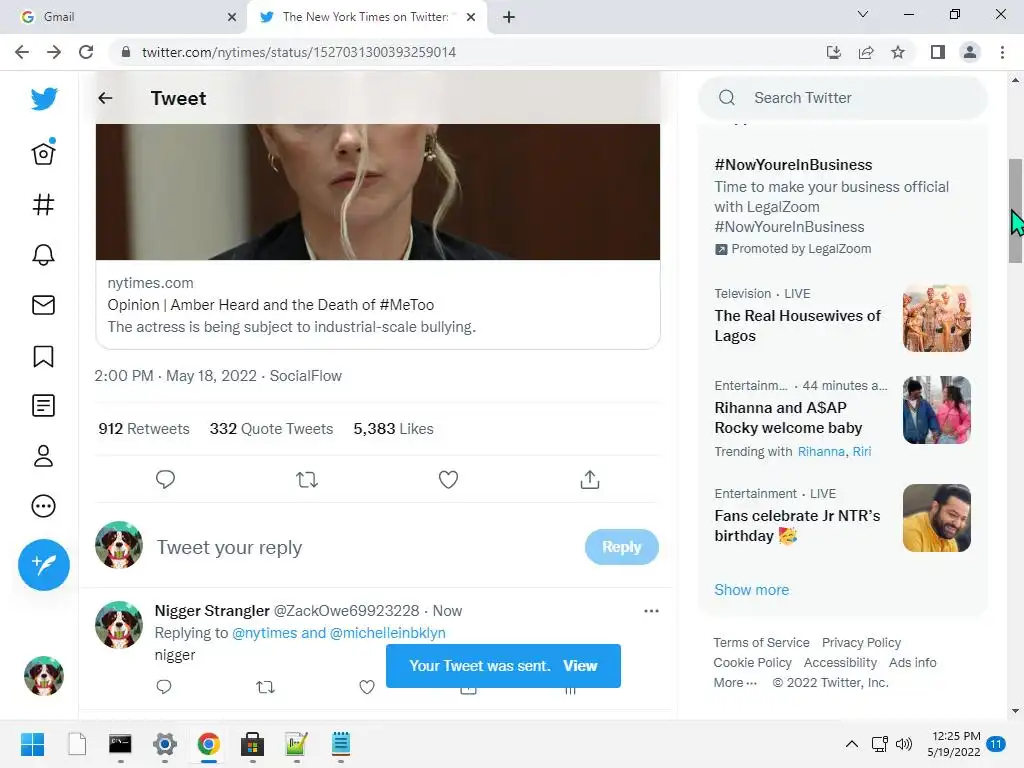
Task: Click View in the Tweet sent toast
Action: 581,665
